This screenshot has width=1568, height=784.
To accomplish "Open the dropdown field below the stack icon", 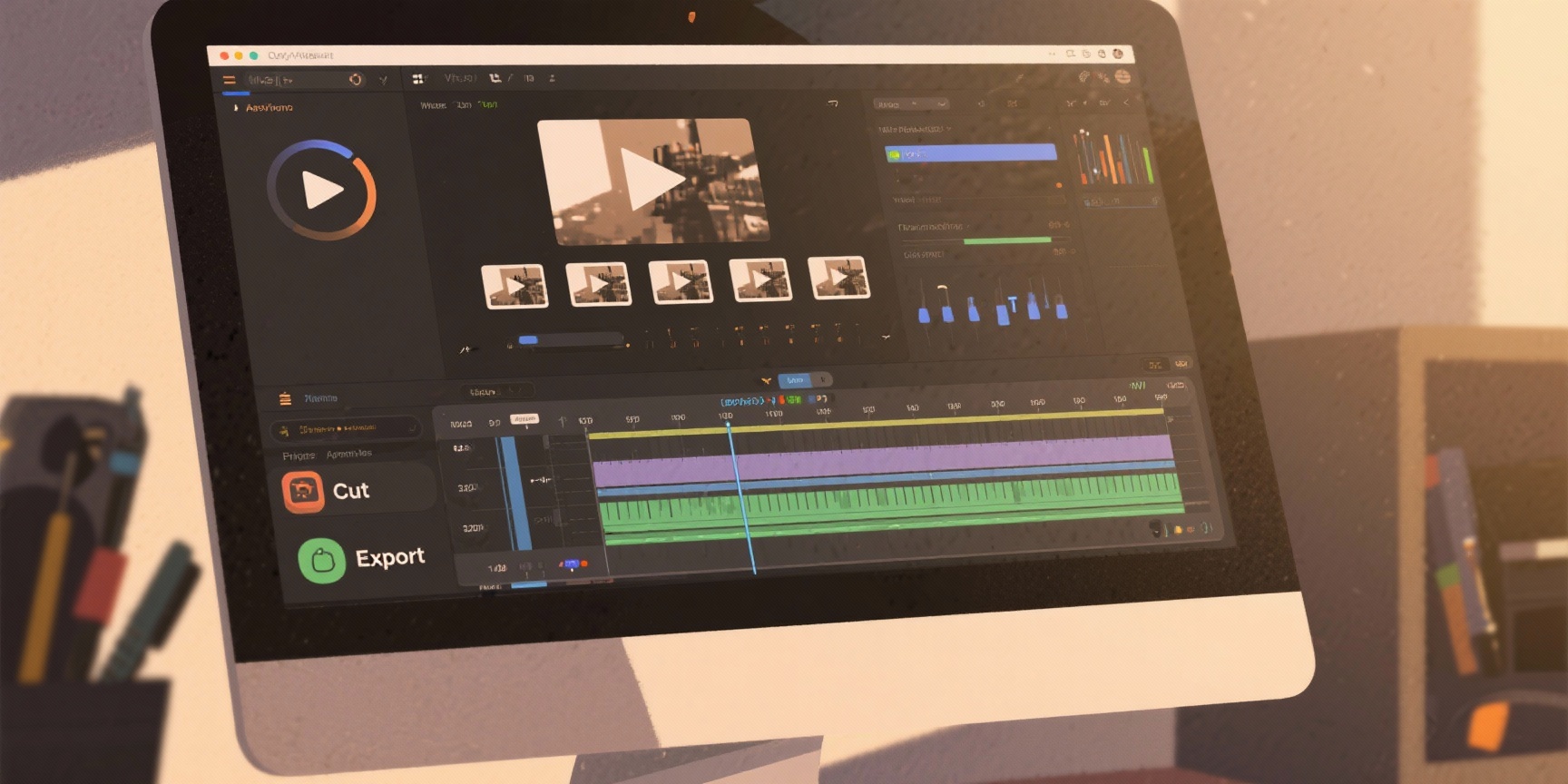I will (345, 428).
